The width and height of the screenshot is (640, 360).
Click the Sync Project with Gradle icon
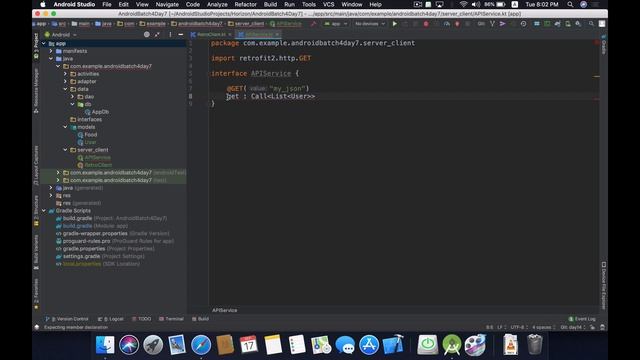557,24
